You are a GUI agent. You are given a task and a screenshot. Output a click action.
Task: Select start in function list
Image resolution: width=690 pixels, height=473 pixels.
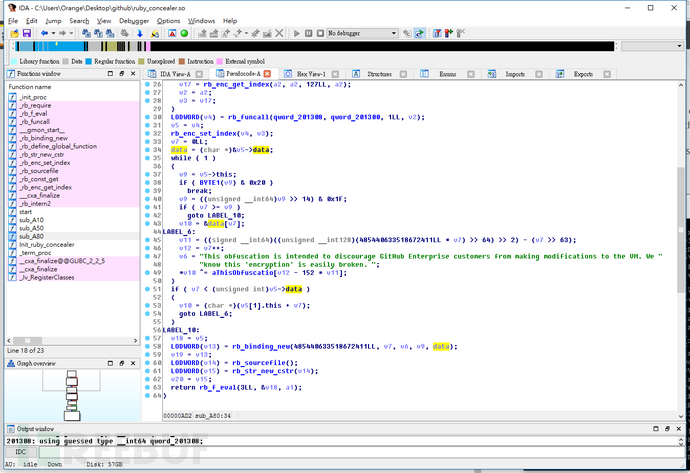pos(26,212)
